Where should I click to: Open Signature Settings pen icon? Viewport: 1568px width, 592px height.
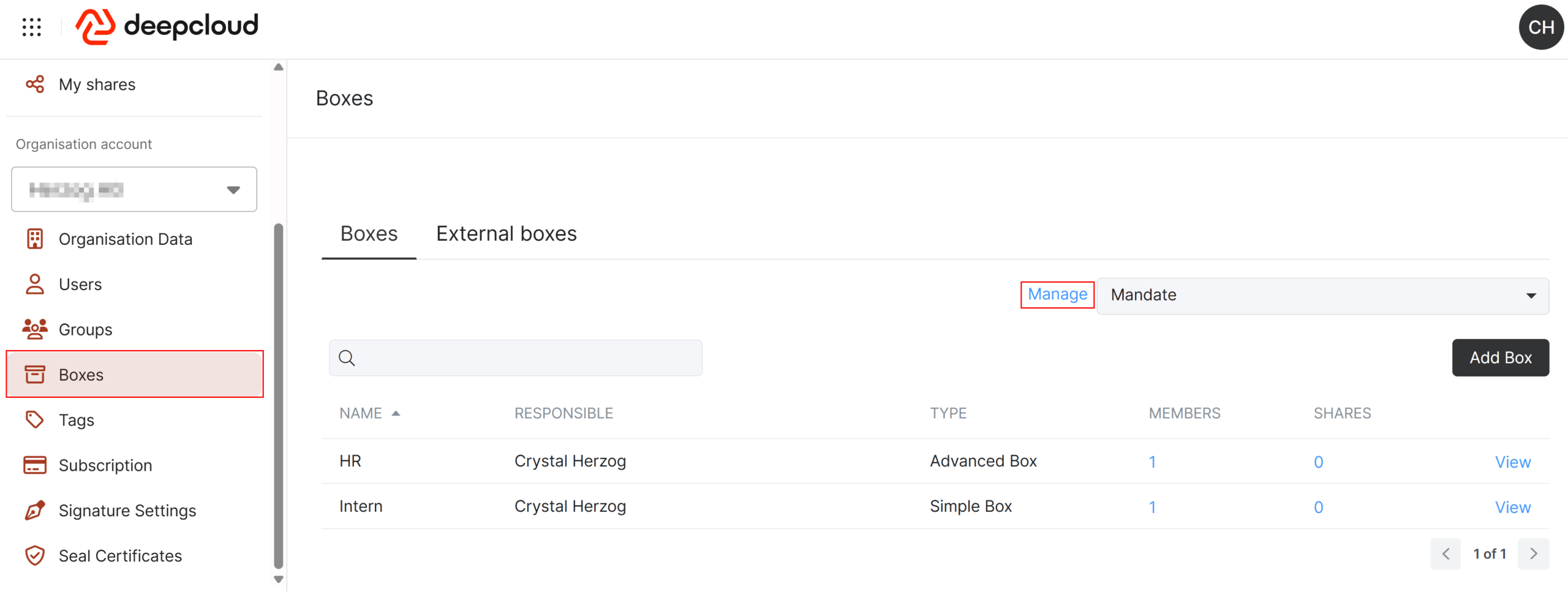pyautogui.click(x=35, y=511)
